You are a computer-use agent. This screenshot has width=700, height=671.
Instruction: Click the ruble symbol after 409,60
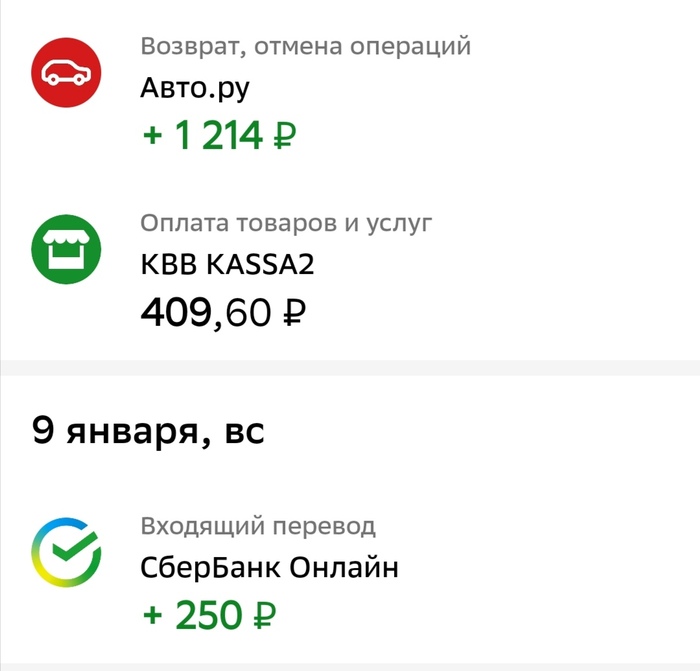tap(295, 312)
